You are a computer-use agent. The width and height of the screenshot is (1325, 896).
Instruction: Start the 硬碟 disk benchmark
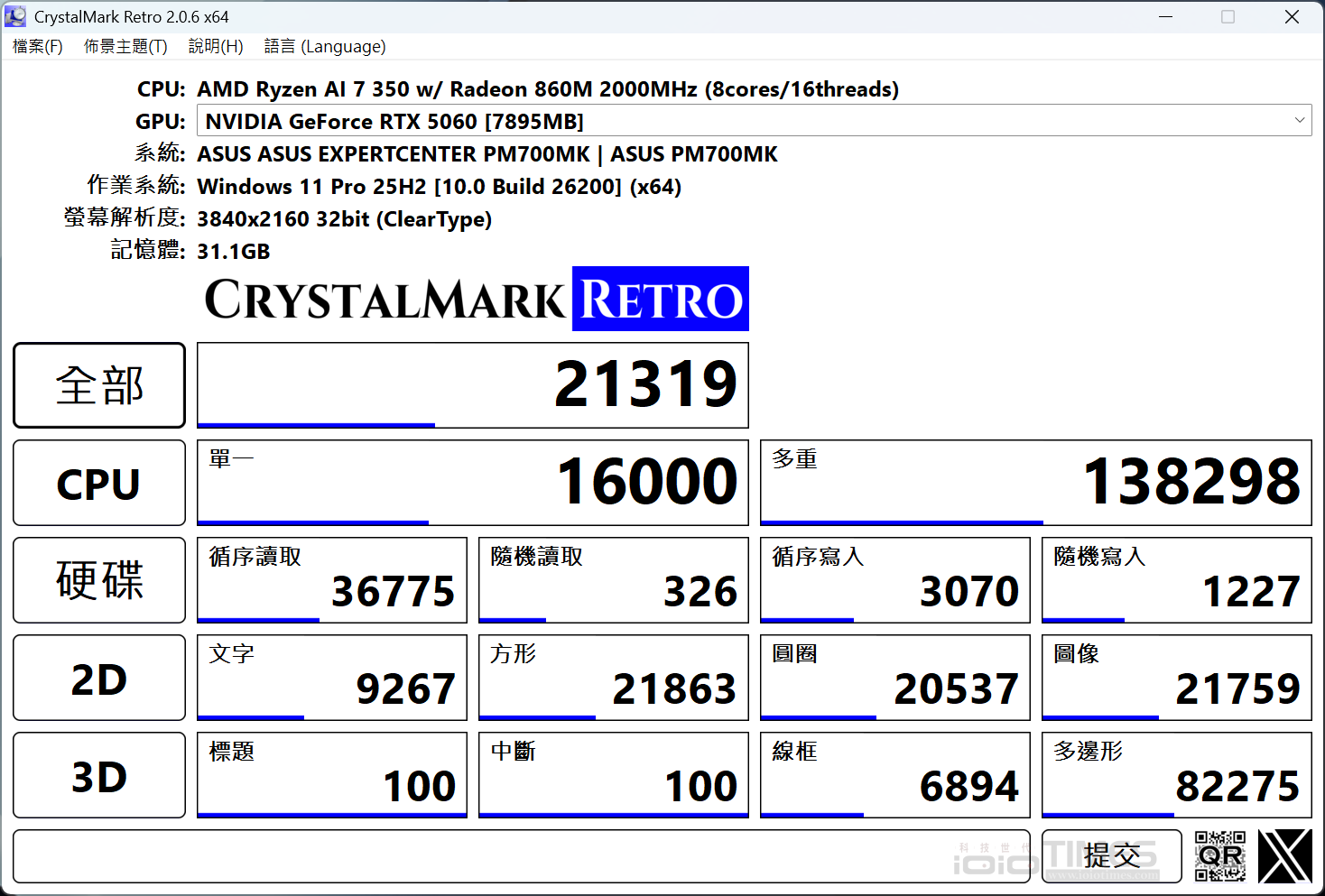click(x=98, y=580)
